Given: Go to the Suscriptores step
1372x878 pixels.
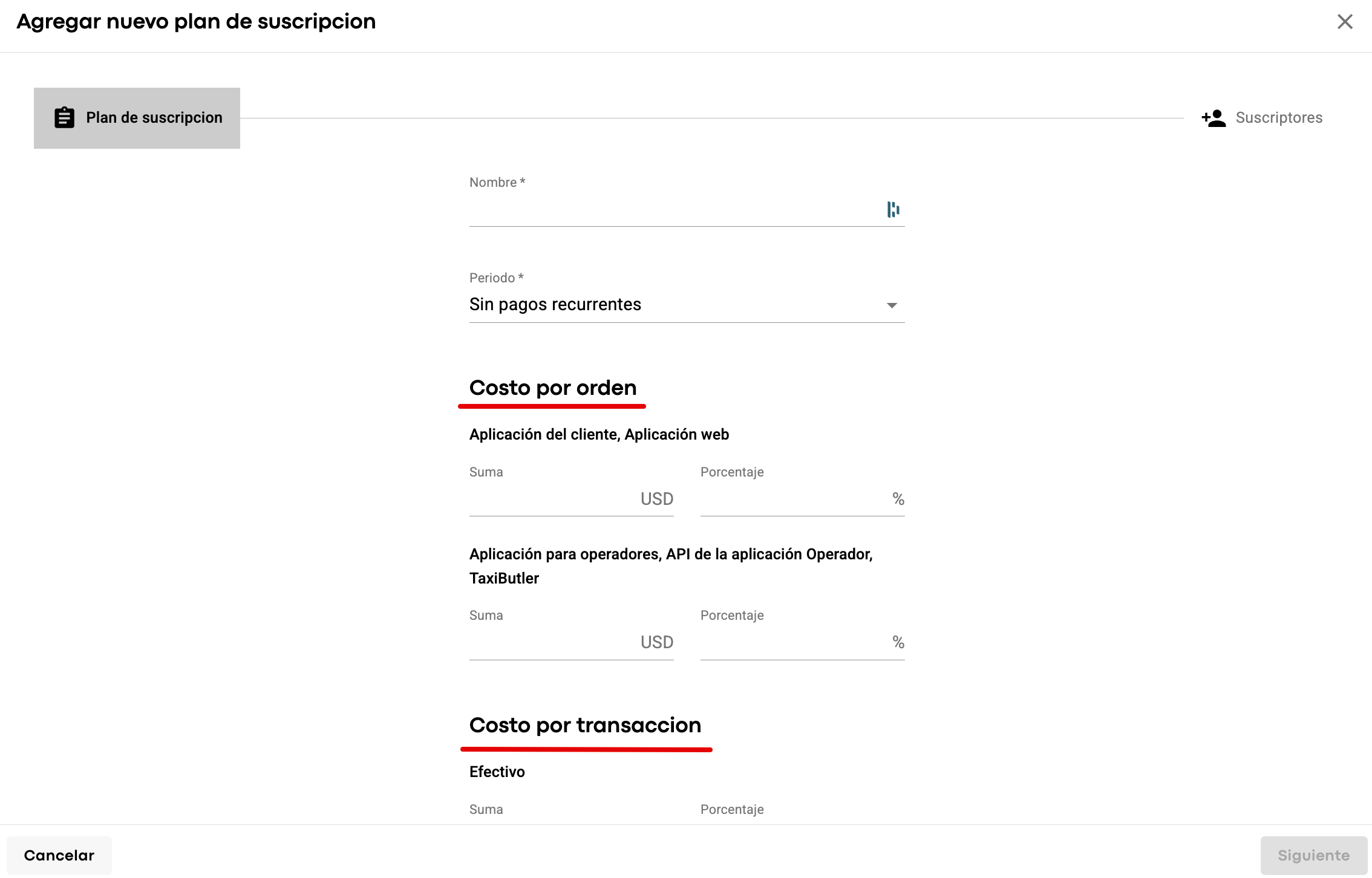Looking at the screenshot, I should (x=1278, y=118).
